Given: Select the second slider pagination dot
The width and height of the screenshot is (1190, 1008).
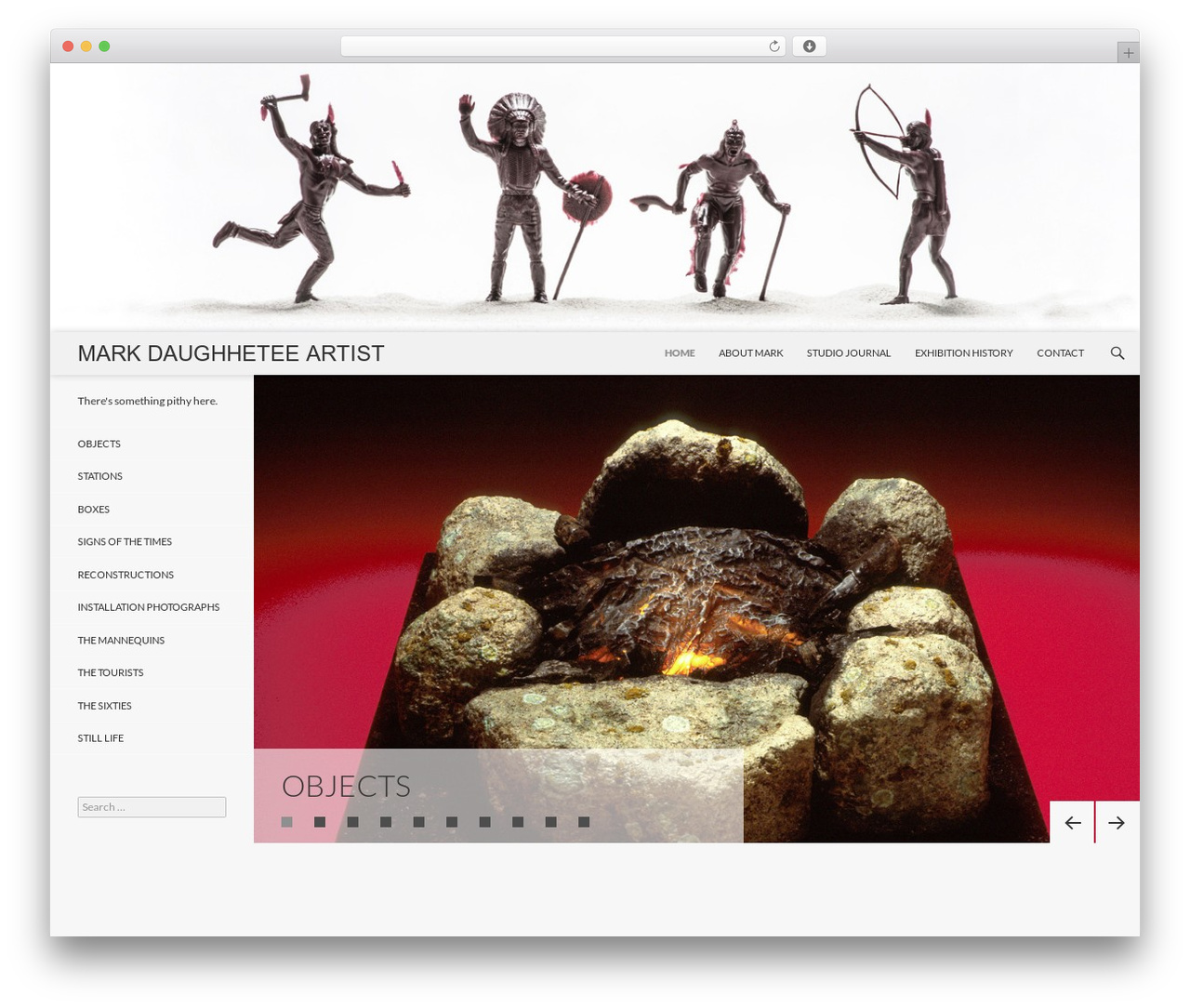Looking at the screenshot, I should coord(320,822).
